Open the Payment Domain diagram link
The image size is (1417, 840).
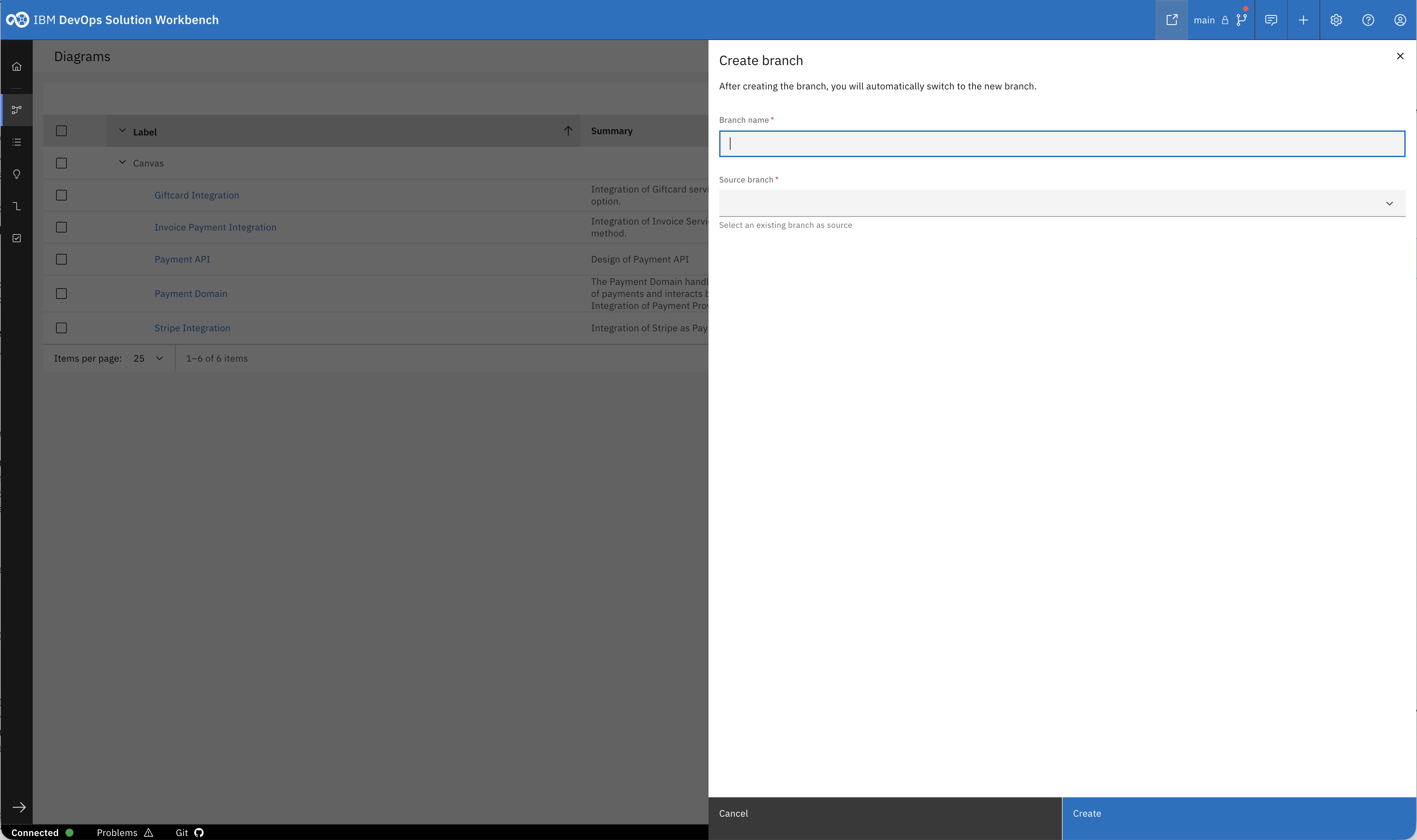tap(191, 294)
